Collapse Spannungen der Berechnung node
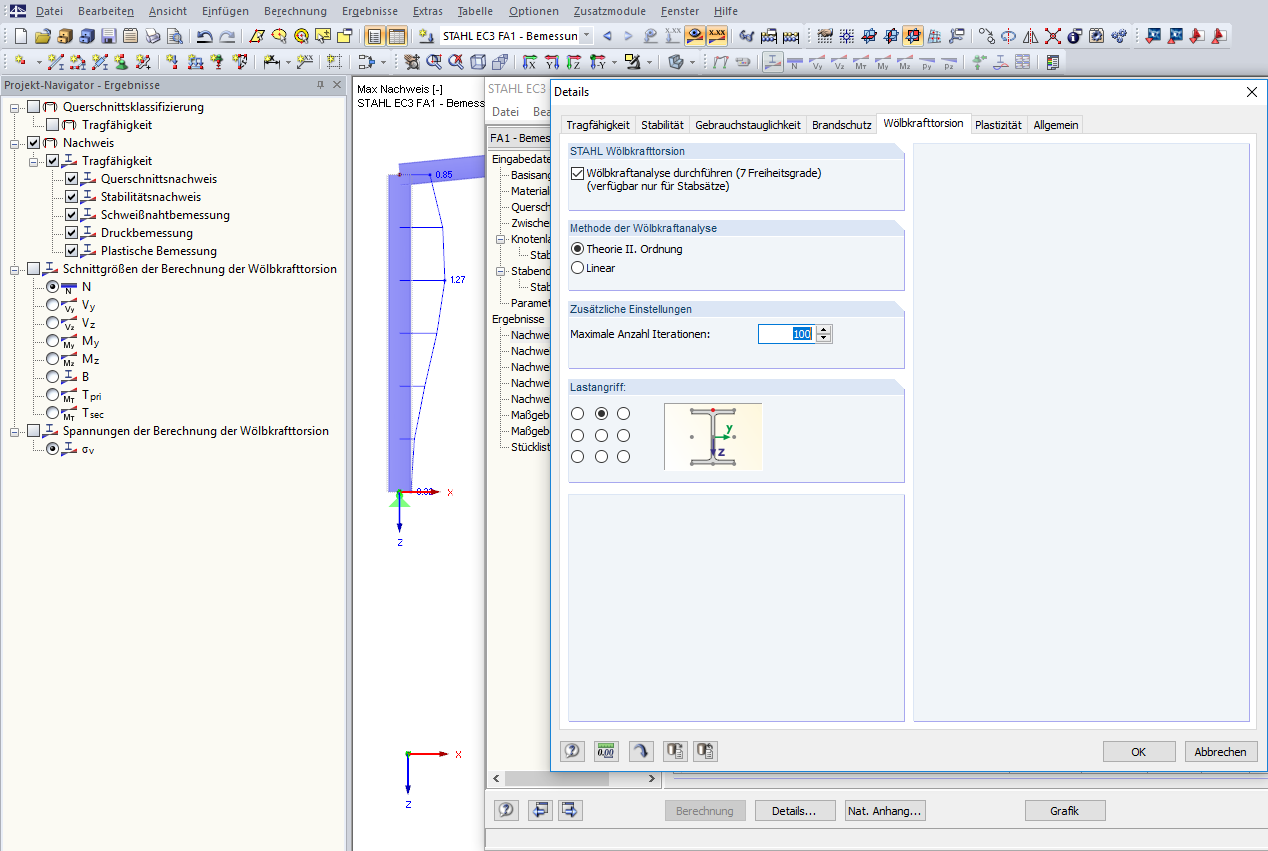The width and height of the screenshot is (1268, 851). point(15,431)
